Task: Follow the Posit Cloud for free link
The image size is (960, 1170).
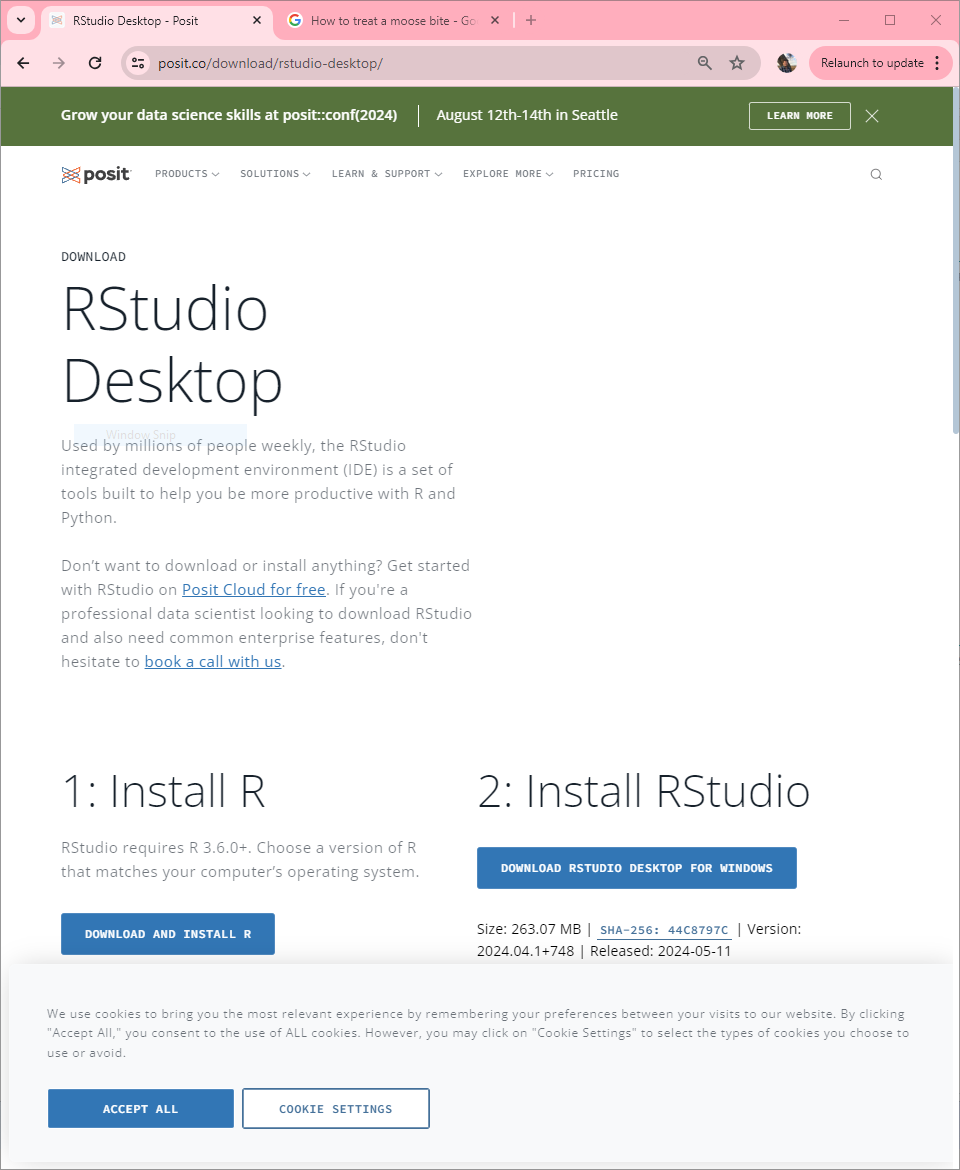Action: point(254,589)
